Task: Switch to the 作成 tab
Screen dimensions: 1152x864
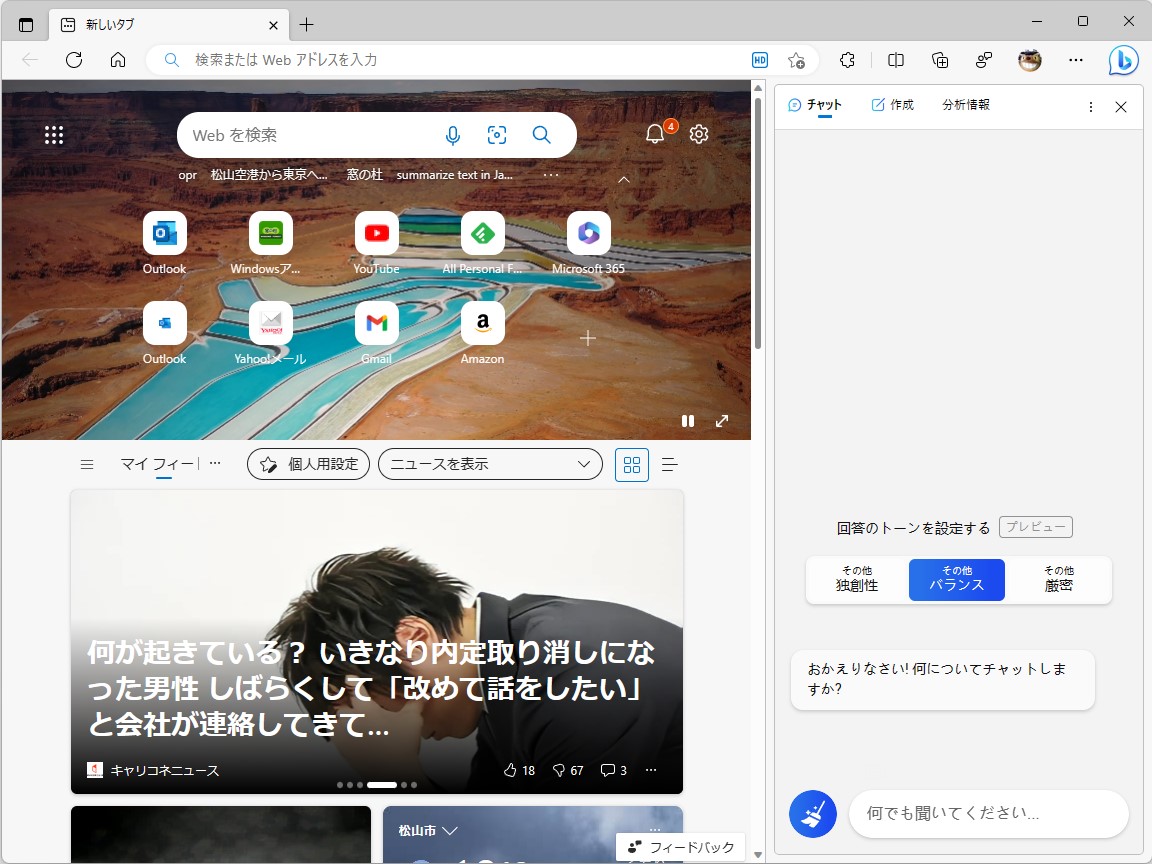Action: click(893, 104)
